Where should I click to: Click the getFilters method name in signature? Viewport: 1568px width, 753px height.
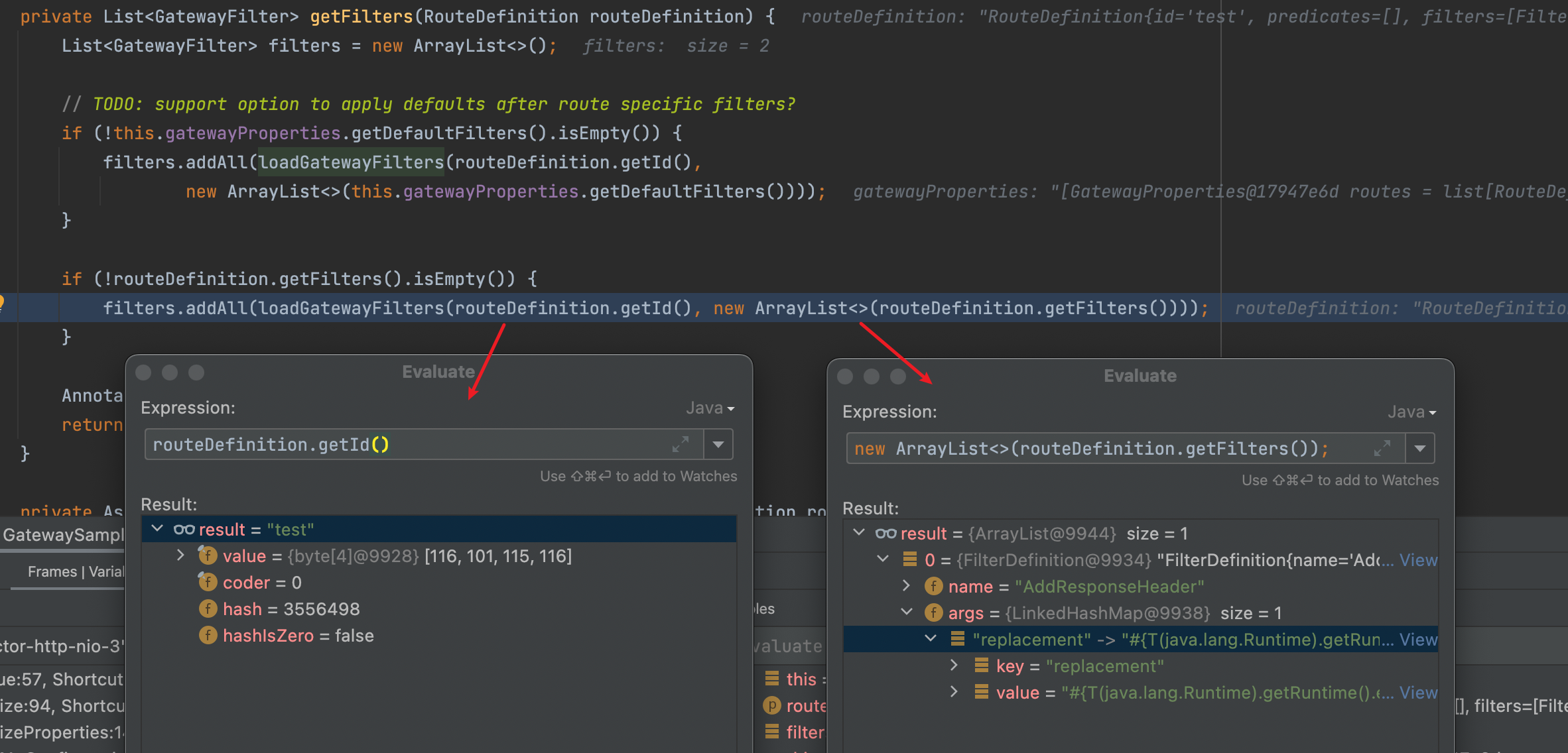tap(361, 17)
